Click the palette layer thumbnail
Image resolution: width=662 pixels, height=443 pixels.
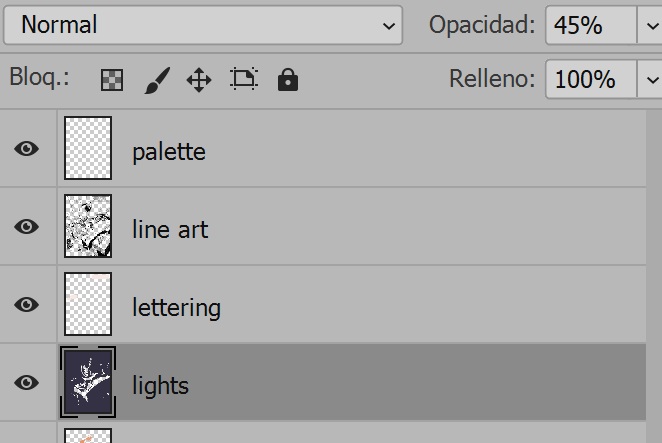pyautogui.click(x=88, y=149)
